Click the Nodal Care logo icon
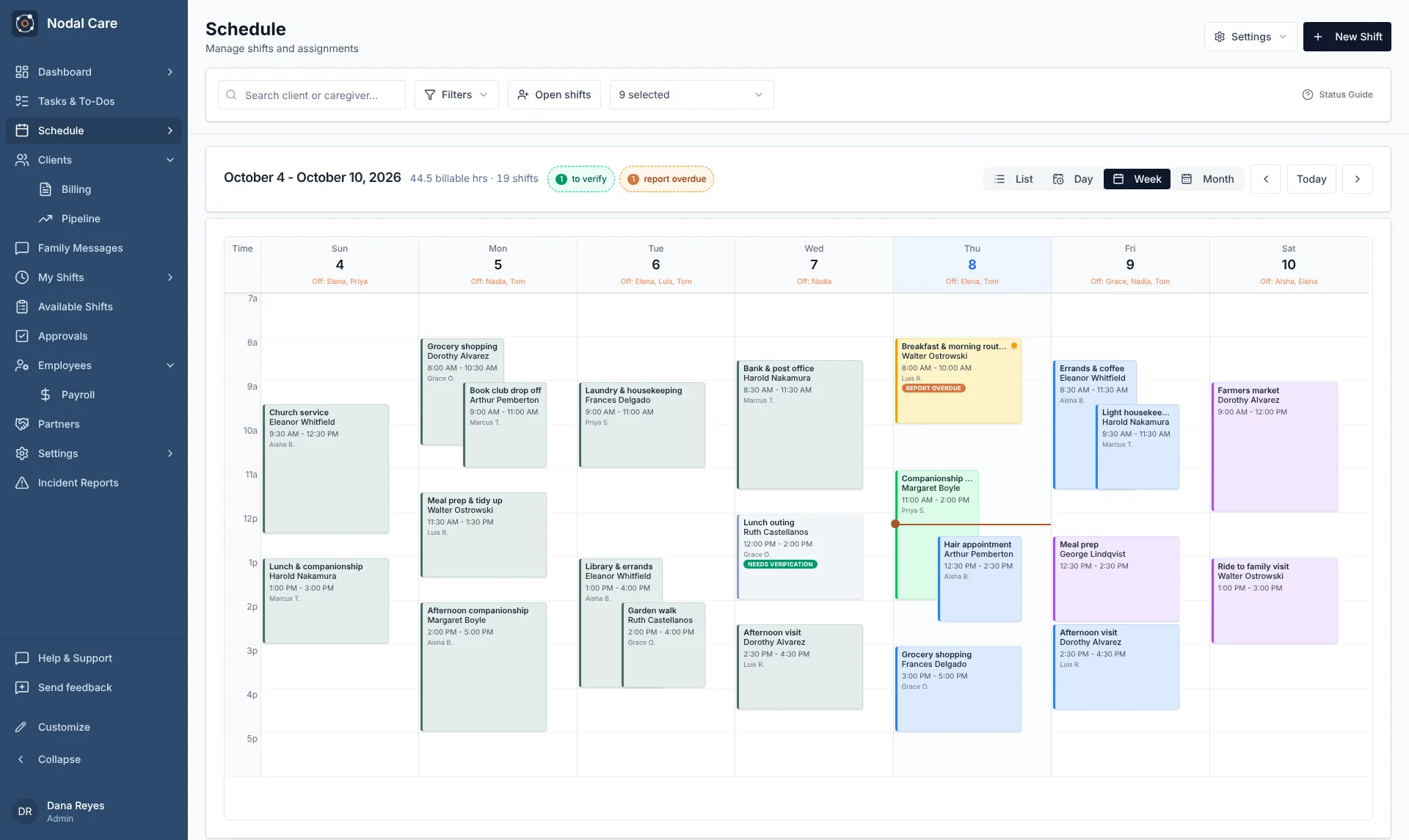 point(25,23)
